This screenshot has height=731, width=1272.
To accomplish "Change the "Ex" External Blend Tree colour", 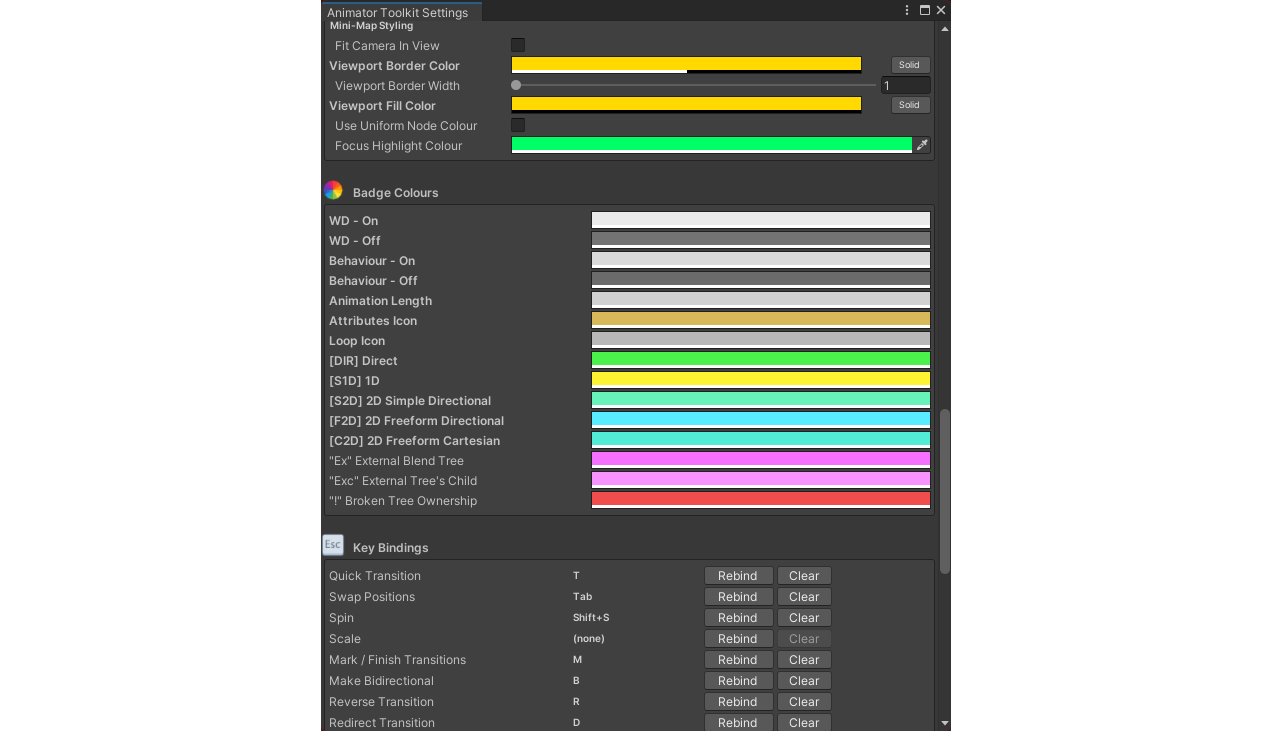I will pos(761,460).
